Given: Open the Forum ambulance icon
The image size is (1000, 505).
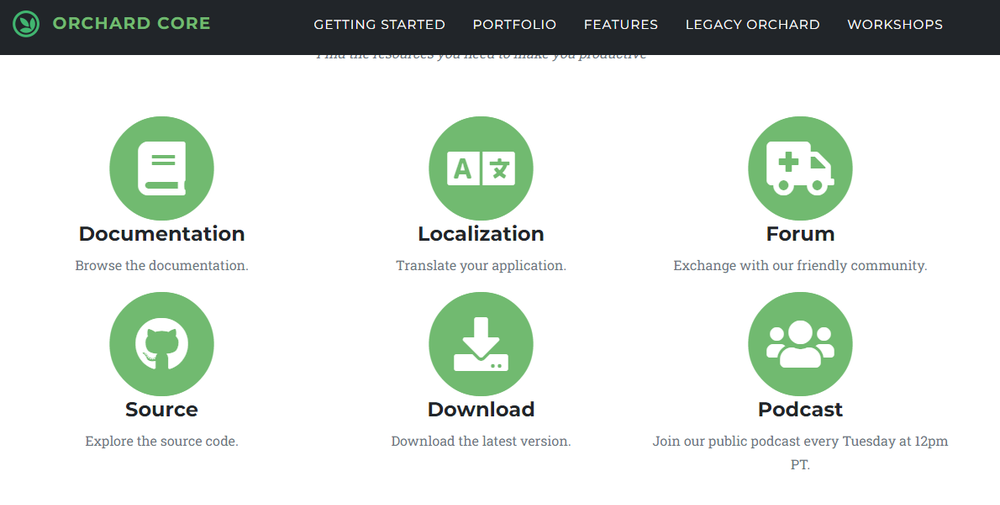Looking at the screenshot, I should tap(800, 168).
